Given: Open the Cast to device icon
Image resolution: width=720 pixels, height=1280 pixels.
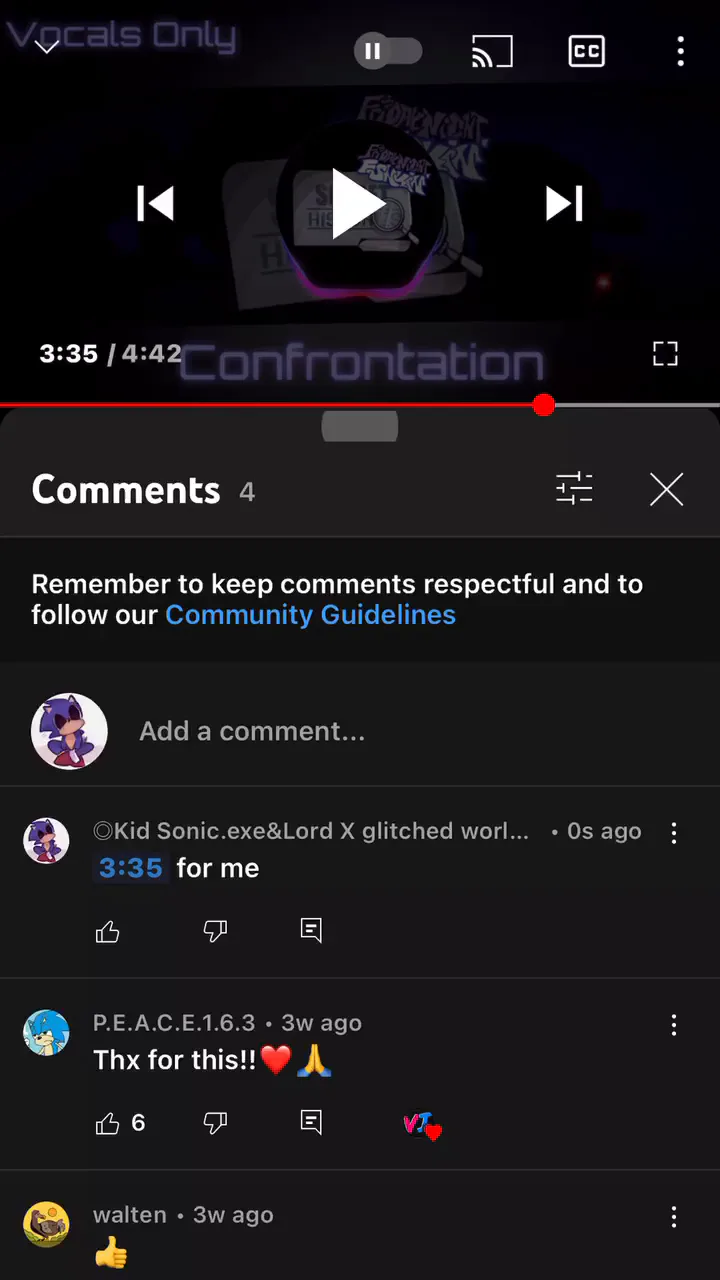Looking at the screenshot, I should point(492,51).
